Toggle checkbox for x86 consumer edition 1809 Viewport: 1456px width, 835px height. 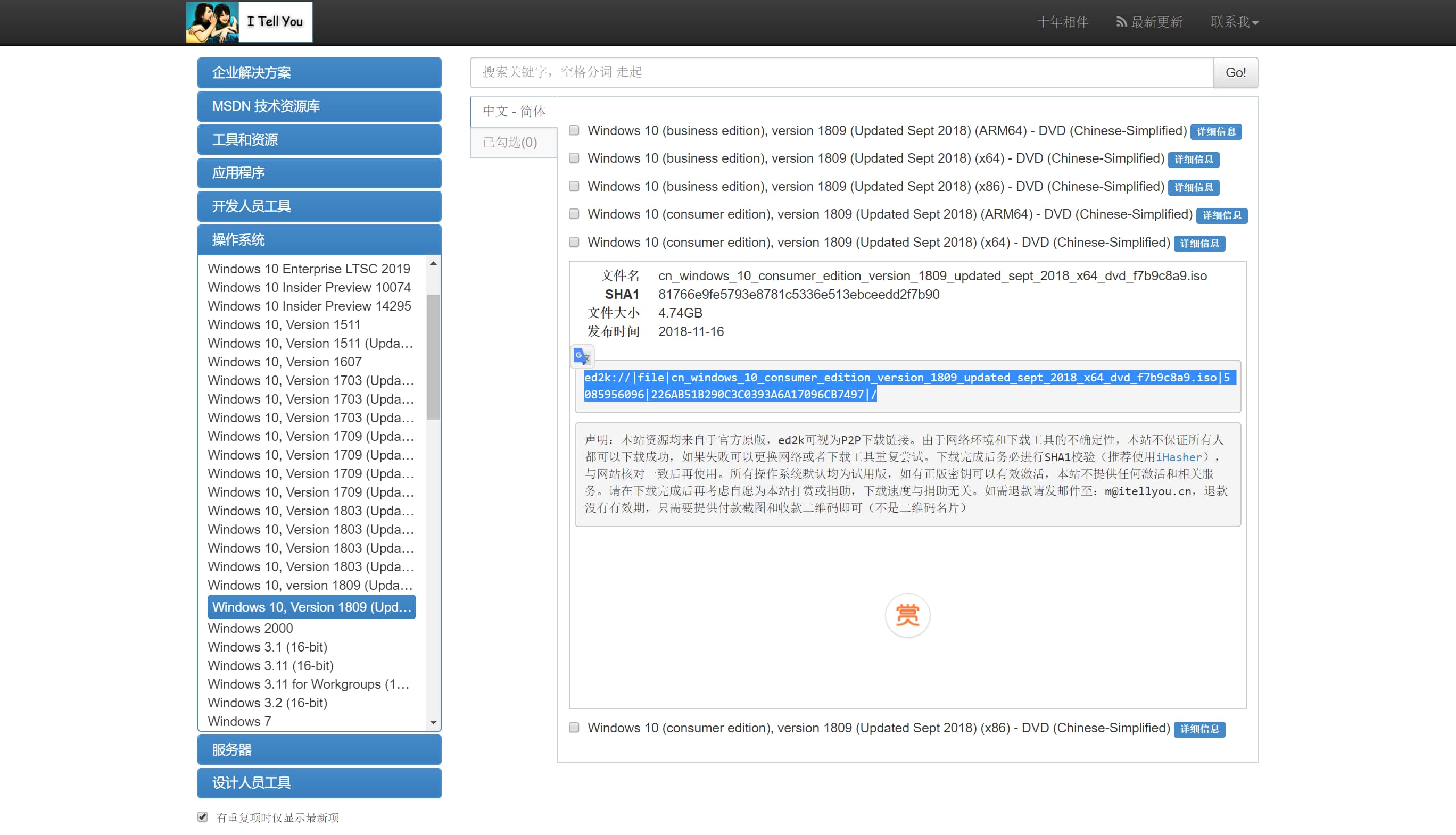pos(574,727)
